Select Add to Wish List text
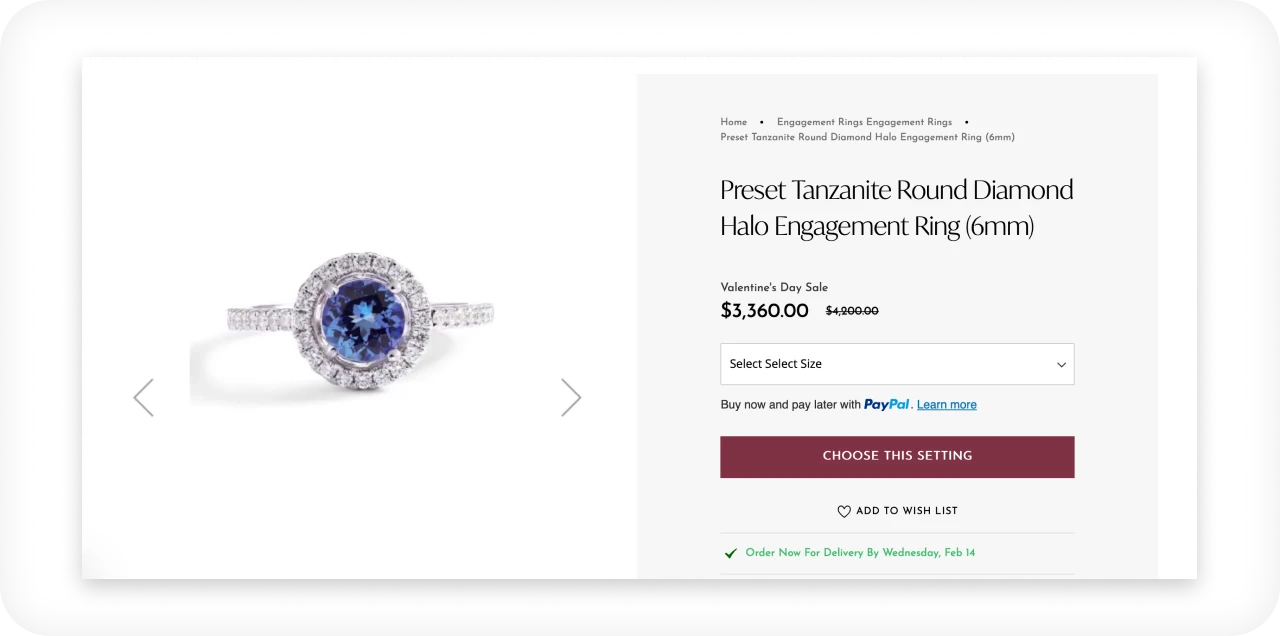The height and width of the screenshot is (636, 1280). point(907,511)
